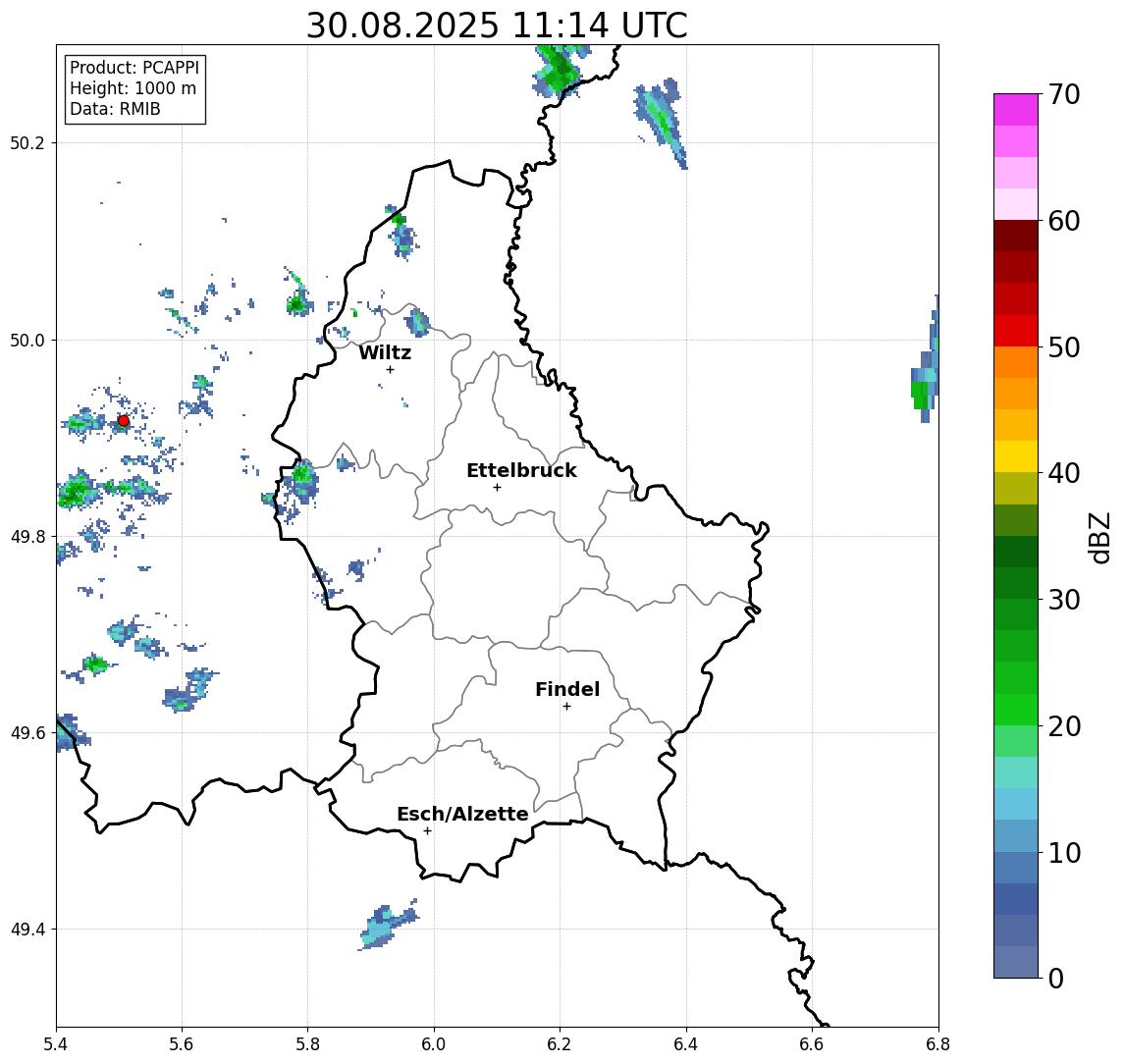This screenshot has height=1064, width=1124.
Task: Click the colorbar tick label 20
Action: [1064, 725]
